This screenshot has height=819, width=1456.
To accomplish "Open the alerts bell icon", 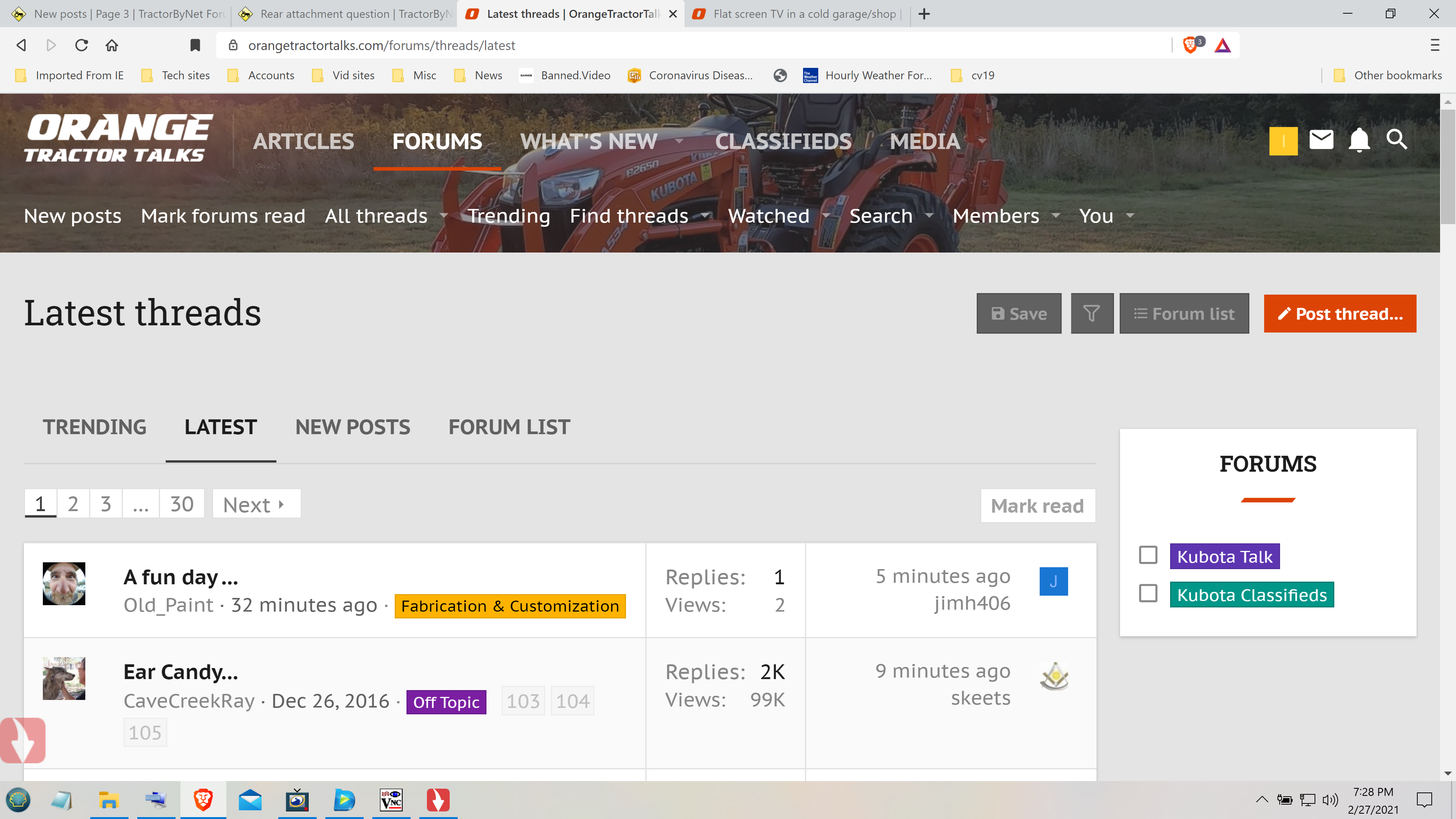I will tap(1359, 140).
